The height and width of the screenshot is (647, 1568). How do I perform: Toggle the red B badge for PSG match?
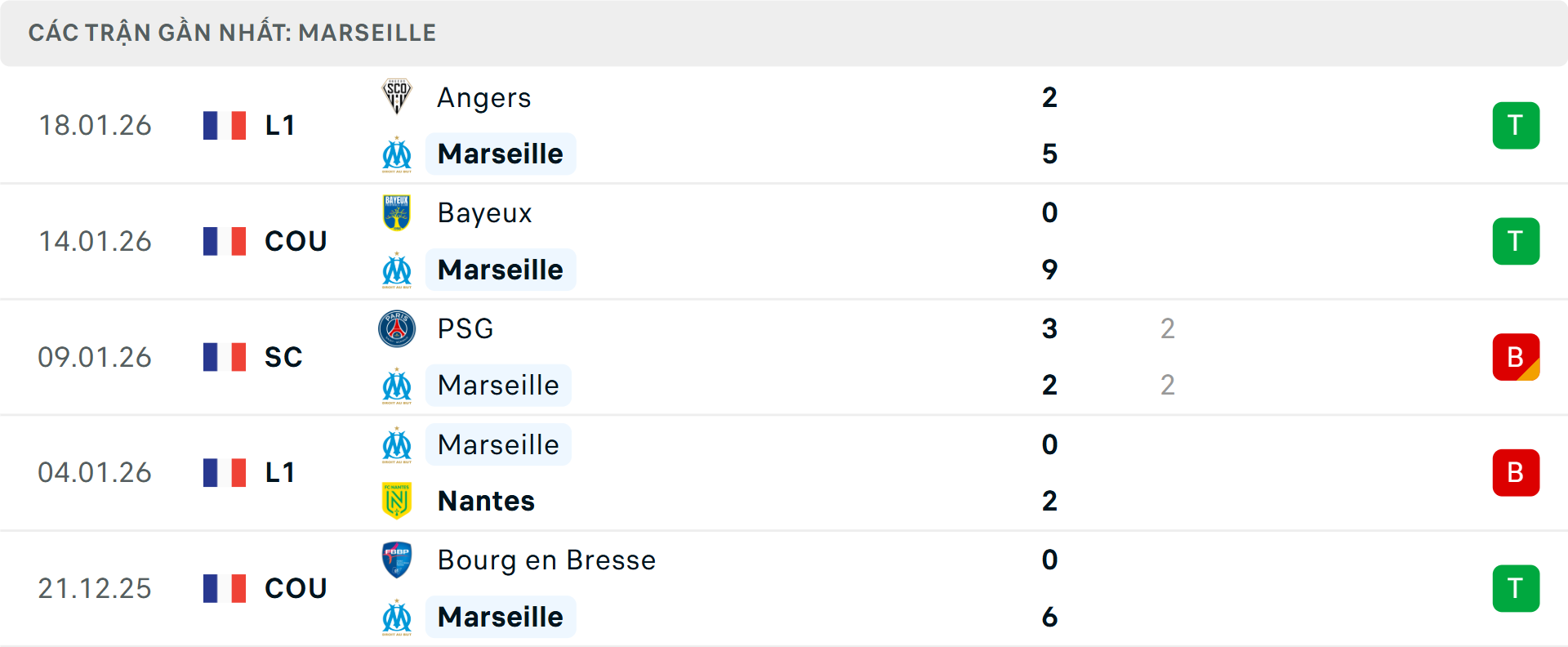click(1517, 357)
